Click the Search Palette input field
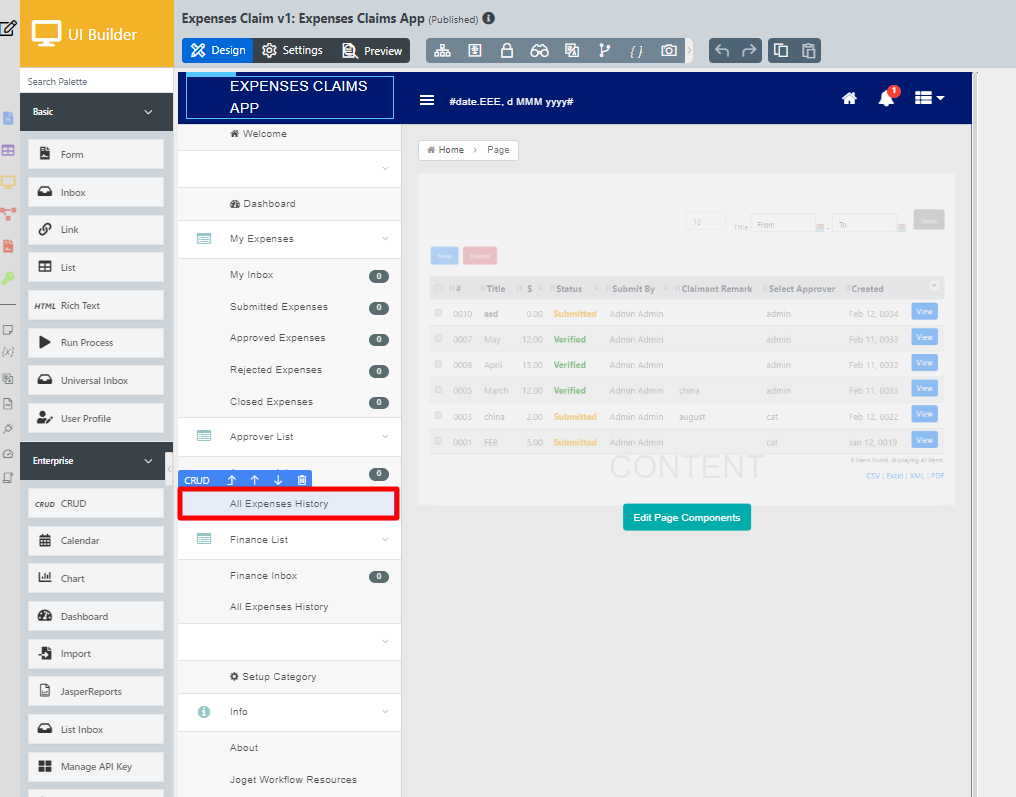This screenshot has height=797, width=1016. click(97, 81)
